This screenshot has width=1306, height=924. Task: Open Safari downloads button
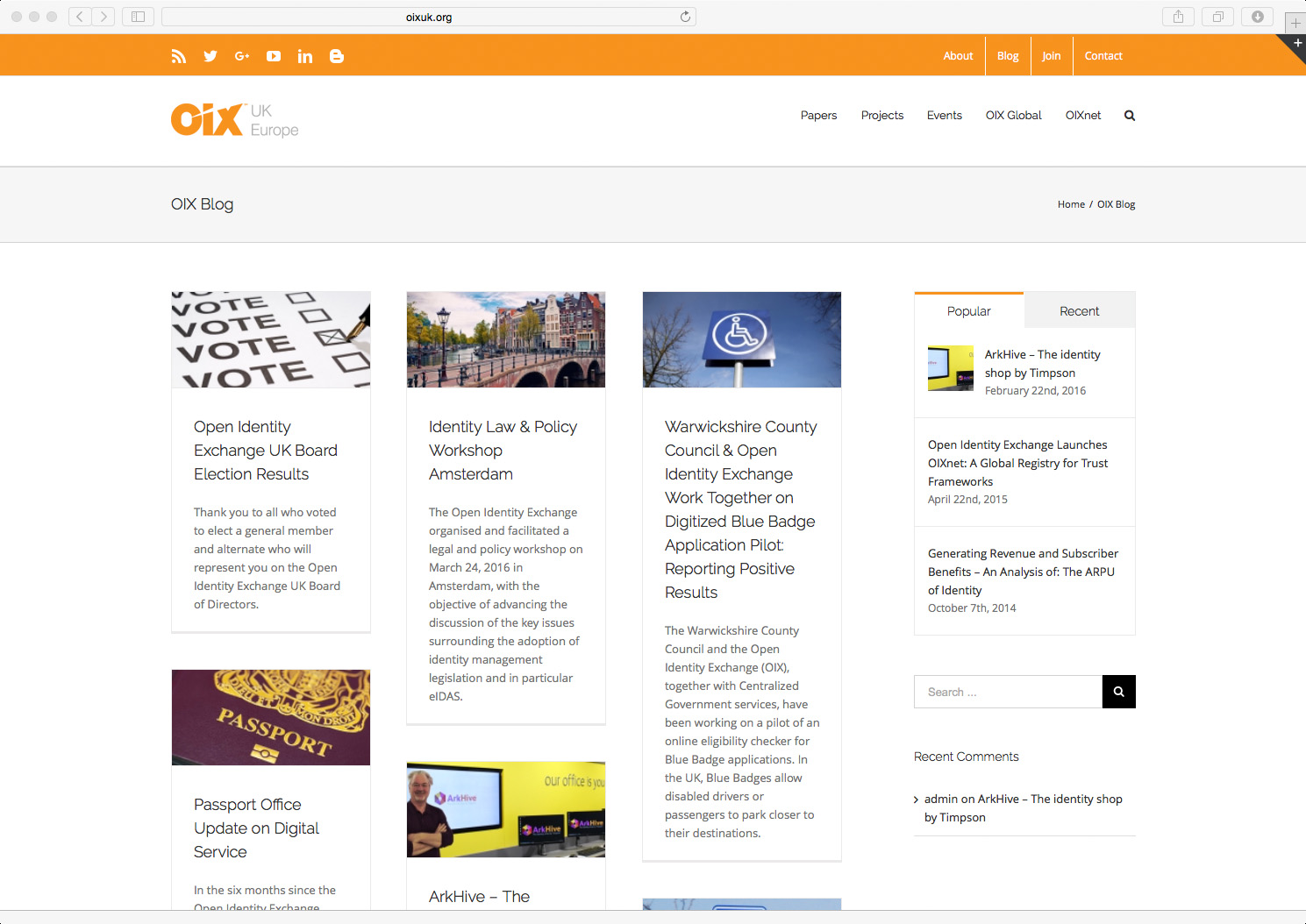[1257, 17]
